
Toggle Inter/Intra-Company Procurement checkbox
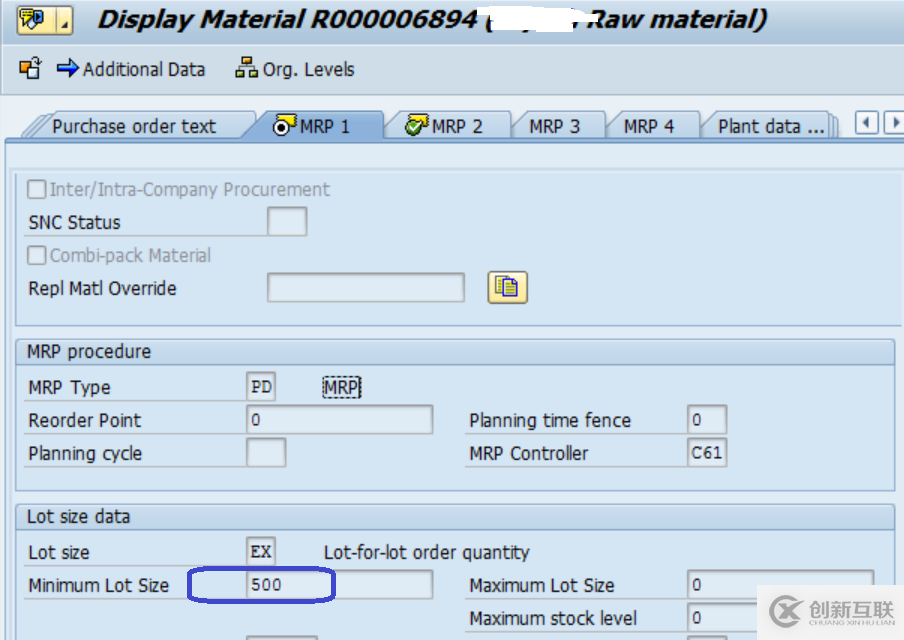[36, 189]
